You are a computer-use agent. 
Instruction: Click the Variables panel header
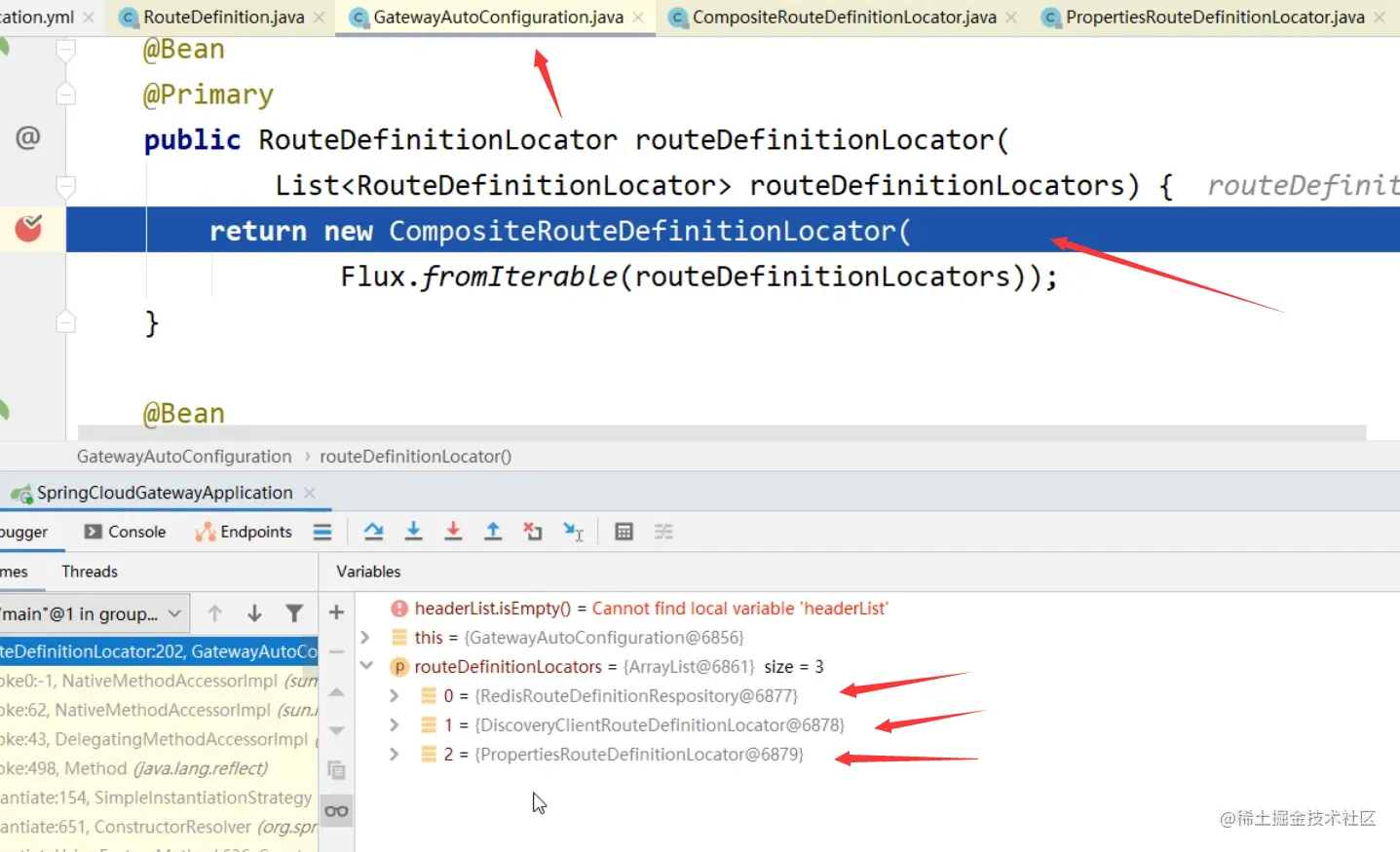point(368,572)
